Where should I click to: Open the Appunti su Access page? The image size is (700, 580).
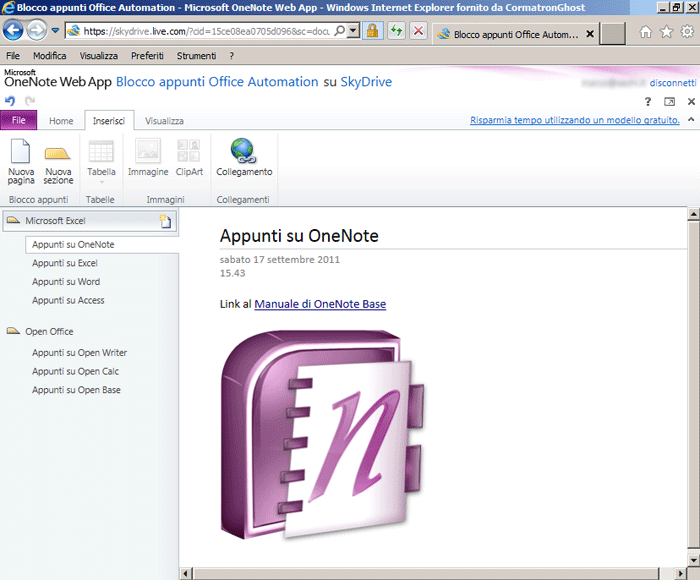68,300
